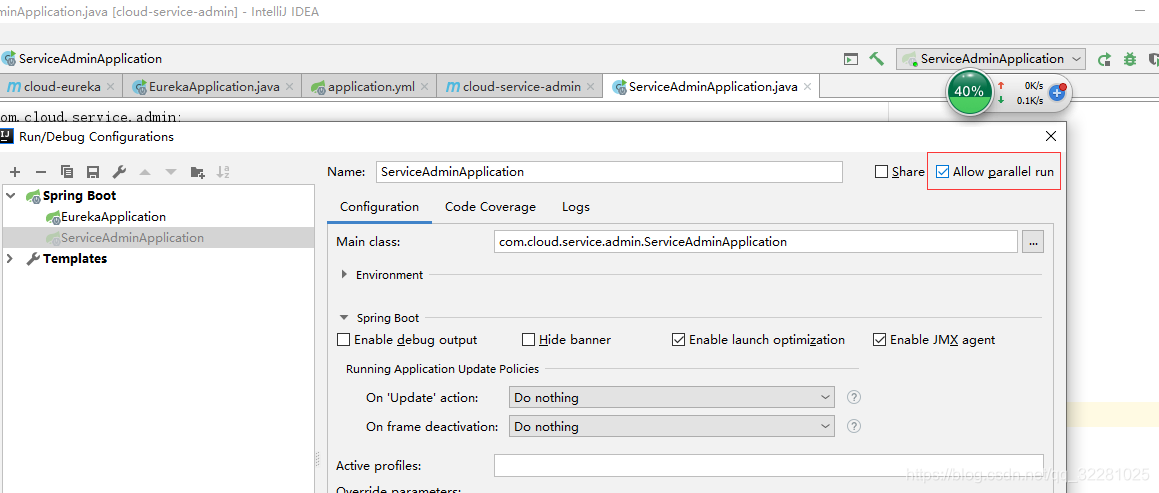Viewport: 1159px width, 493px height.
Task: Click the Main class text field
Action: tap(756, 242)
